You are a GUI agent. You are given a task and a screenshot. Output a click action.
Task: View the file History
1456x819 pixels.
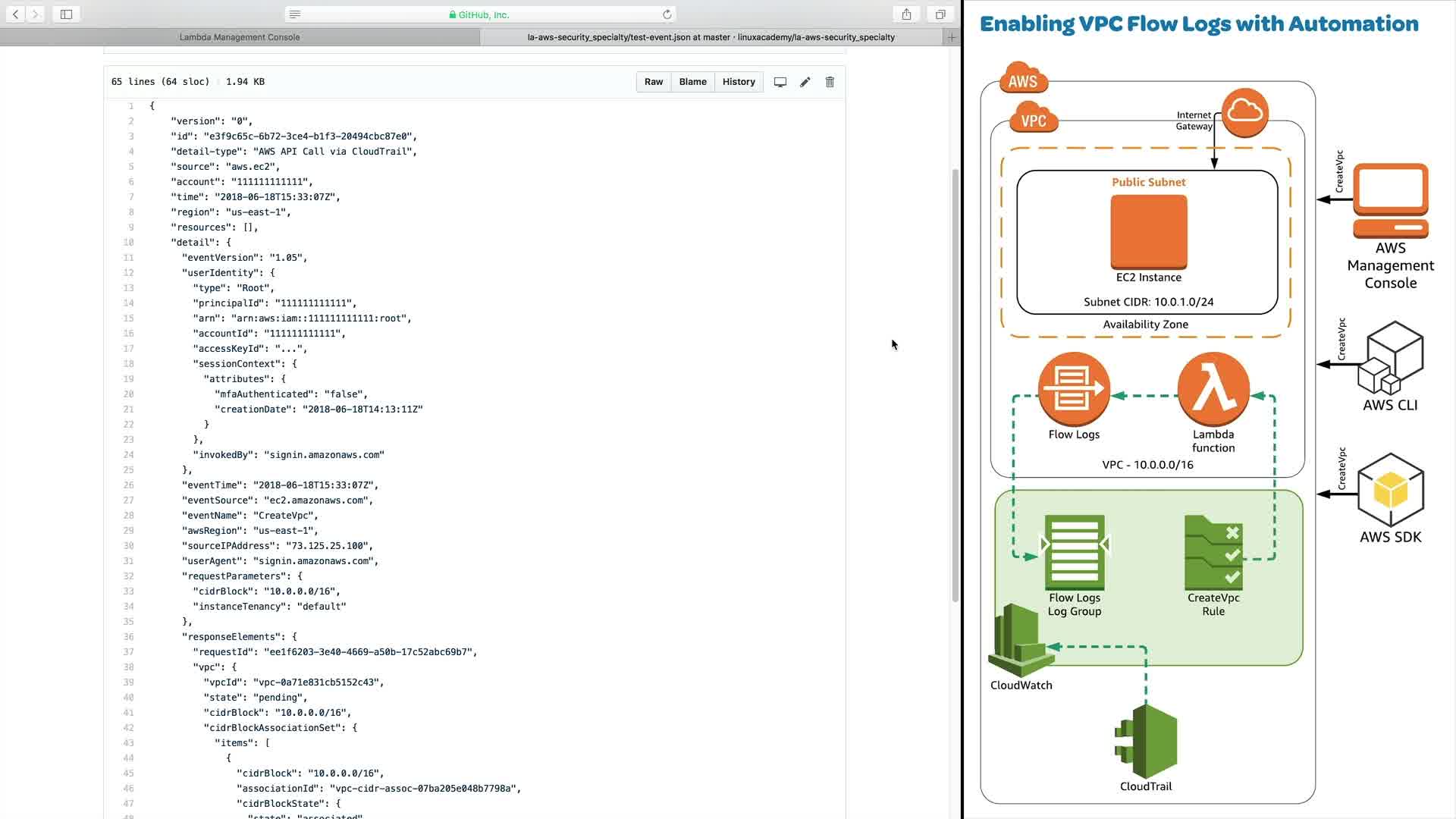coord(738,82)
